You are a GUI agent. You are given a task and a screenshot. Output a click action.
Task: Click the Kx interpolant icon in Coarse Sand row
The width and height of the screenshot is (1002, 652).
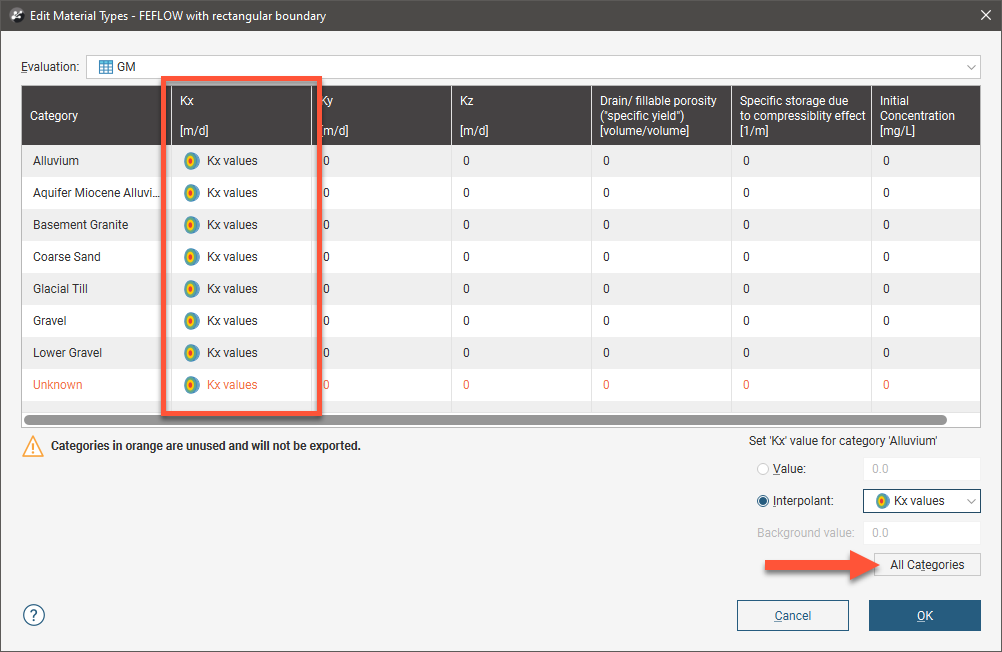192,257
